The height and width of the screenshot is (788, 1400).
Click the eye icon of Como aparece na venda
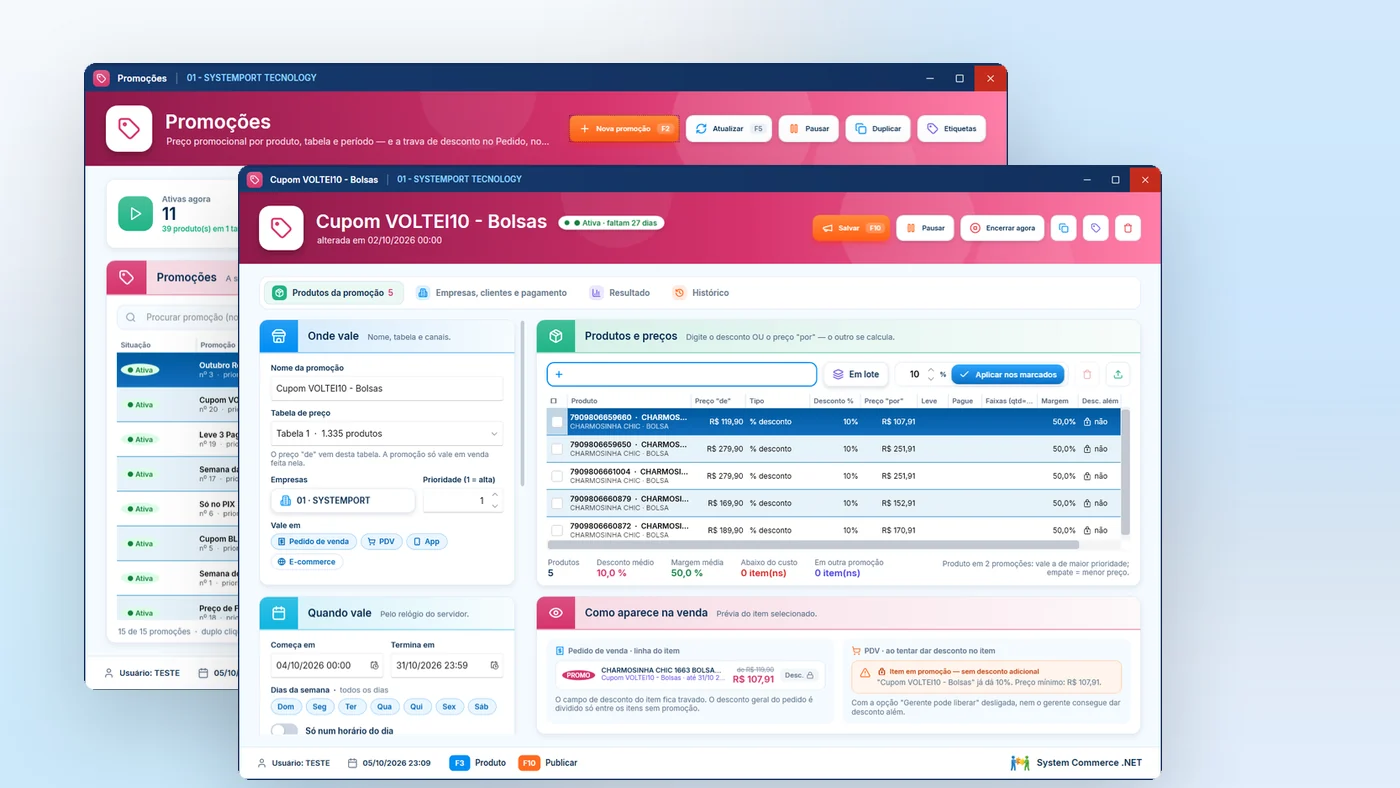pyautogui.click(x=556, y=613)
